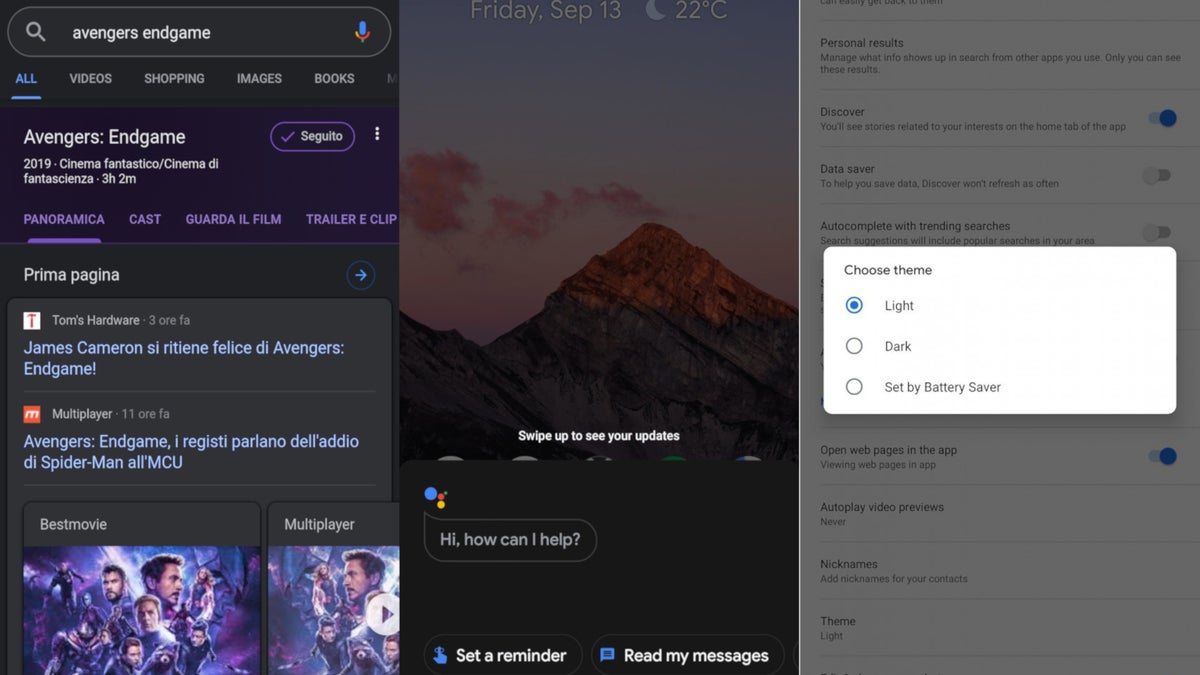Image resolution: width=1200 pixels, height=675 pixels.
Task: Toggle the Discover switch
Action: pos(1162,118)
